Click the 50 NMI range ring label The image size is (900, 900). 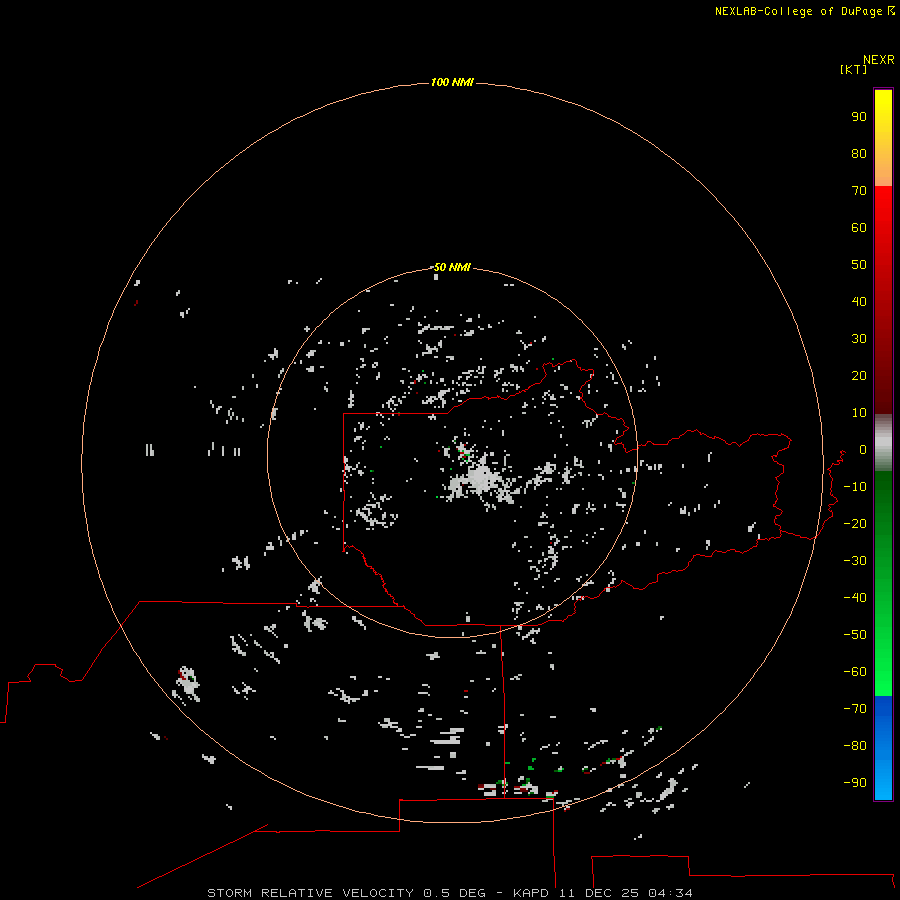452,267
